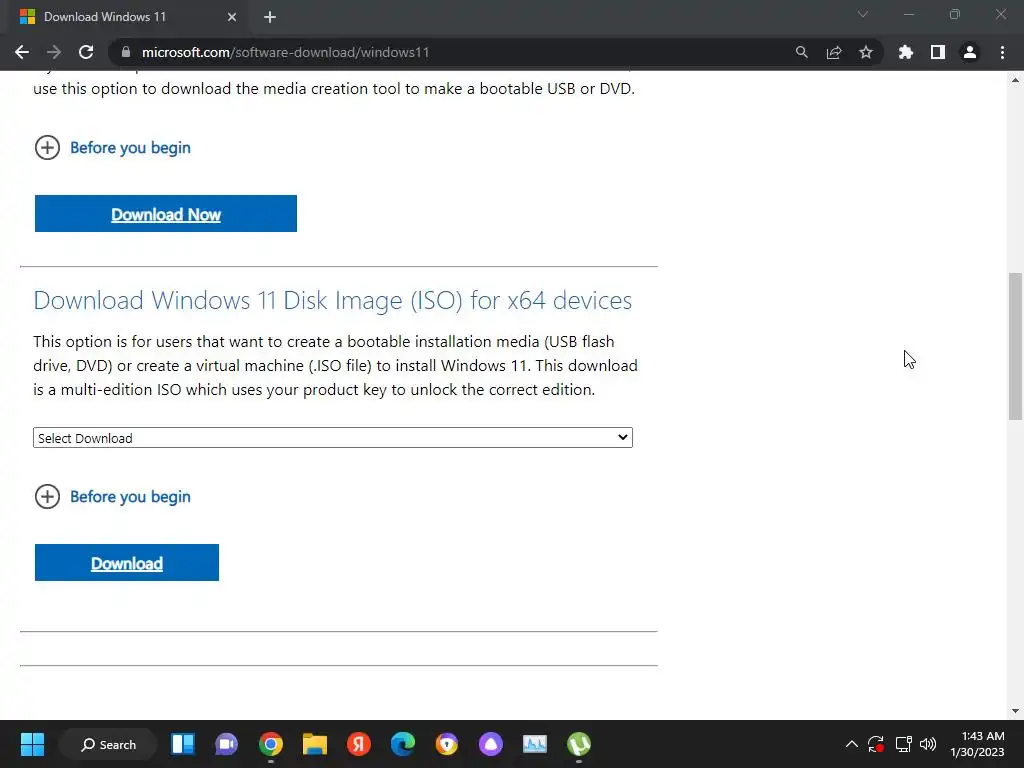The image size is (1024, 768).
Task: Expand the first Before you begin section
Action: pos(112,148)
